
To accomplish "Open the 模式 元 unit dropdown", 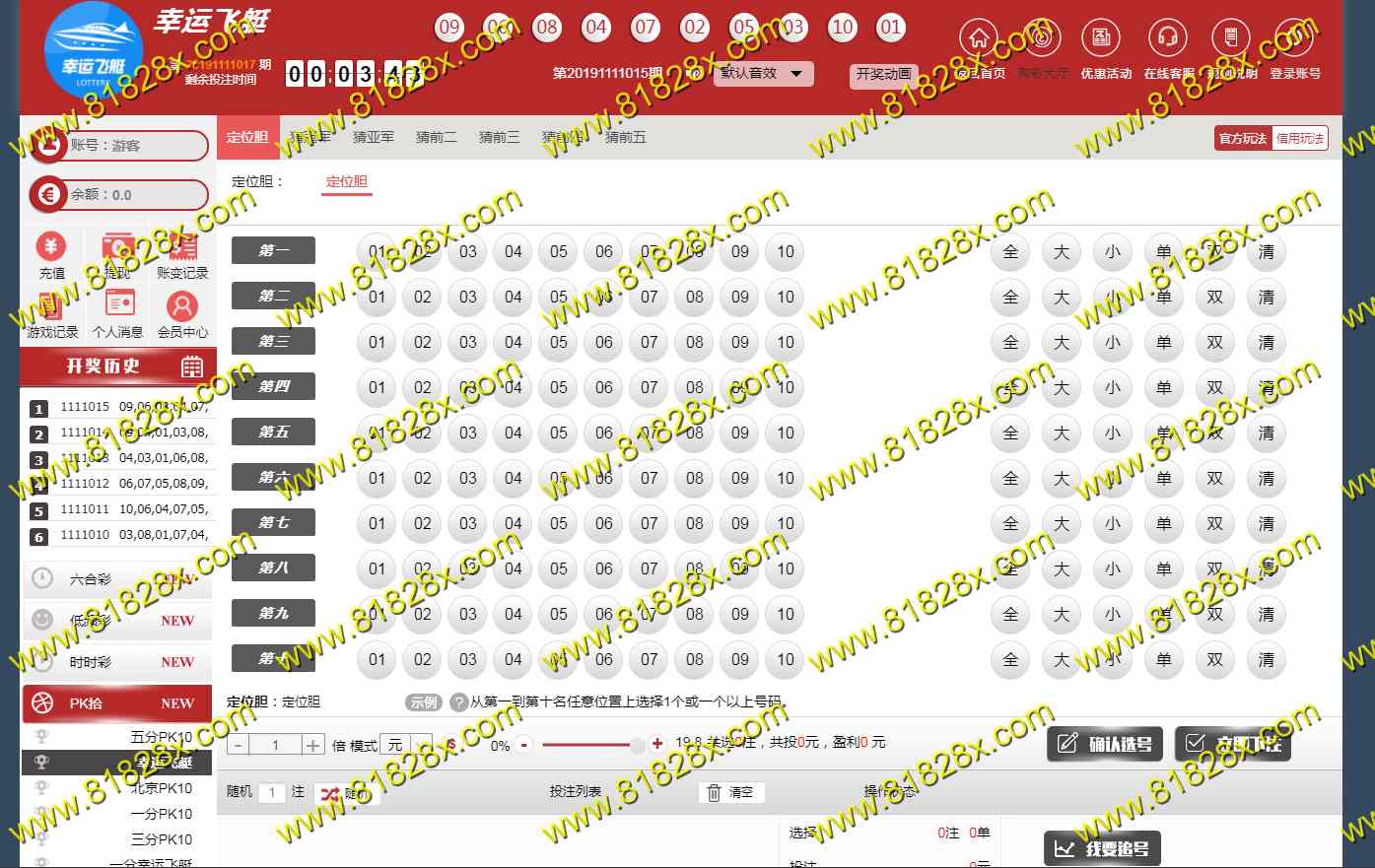I will point(408,746).
